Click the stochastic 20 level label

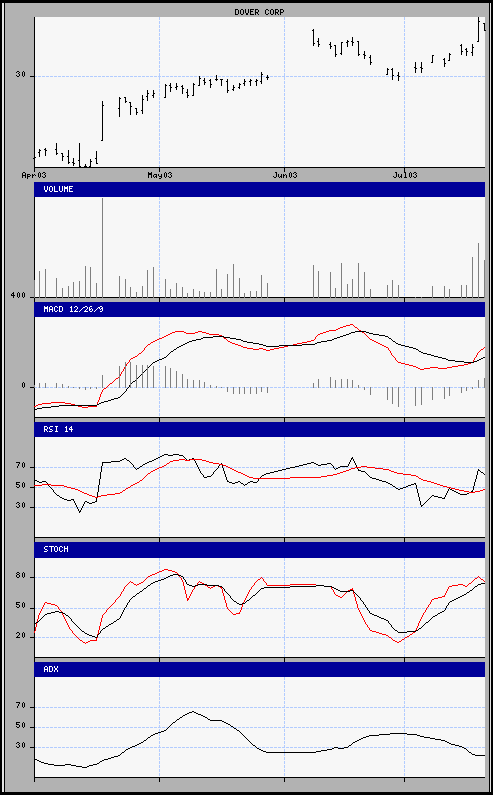pos(20,636)
